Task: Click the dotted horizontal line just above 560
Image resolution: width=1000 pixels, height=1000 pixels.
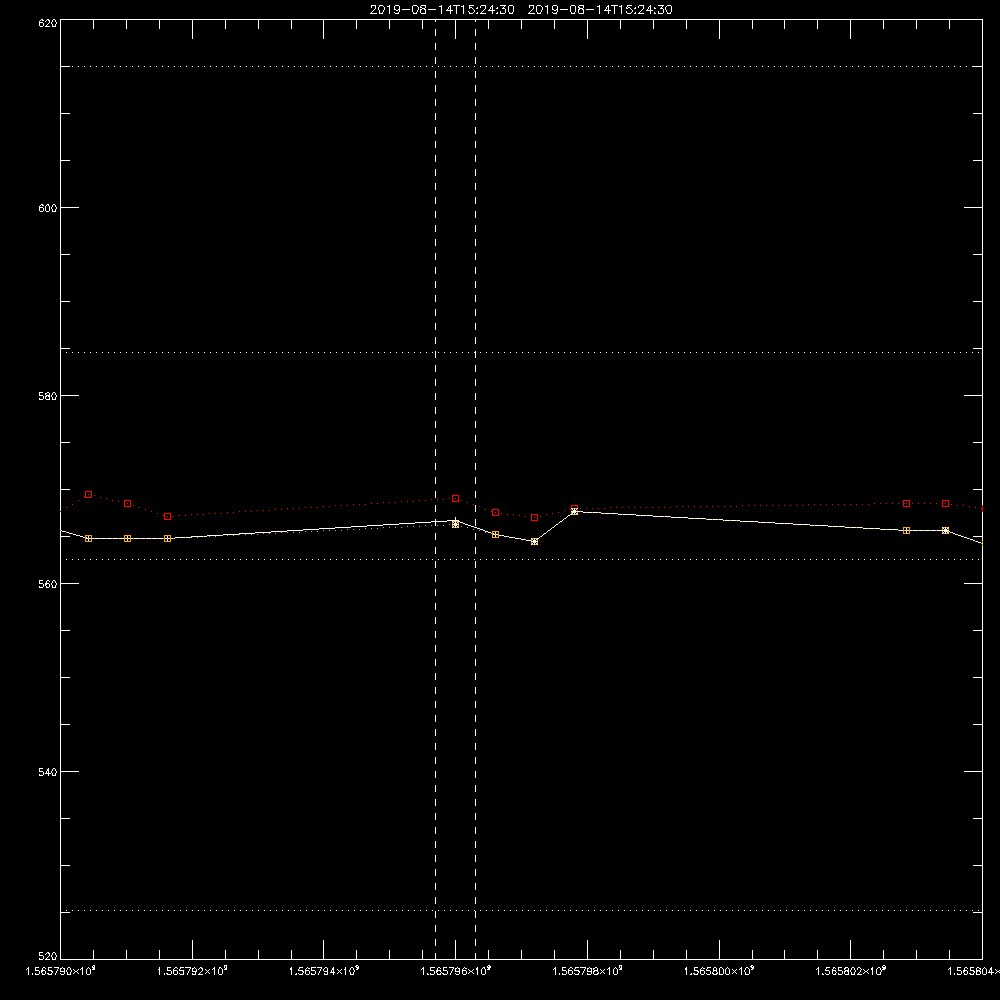Action: tap(521, 559)
